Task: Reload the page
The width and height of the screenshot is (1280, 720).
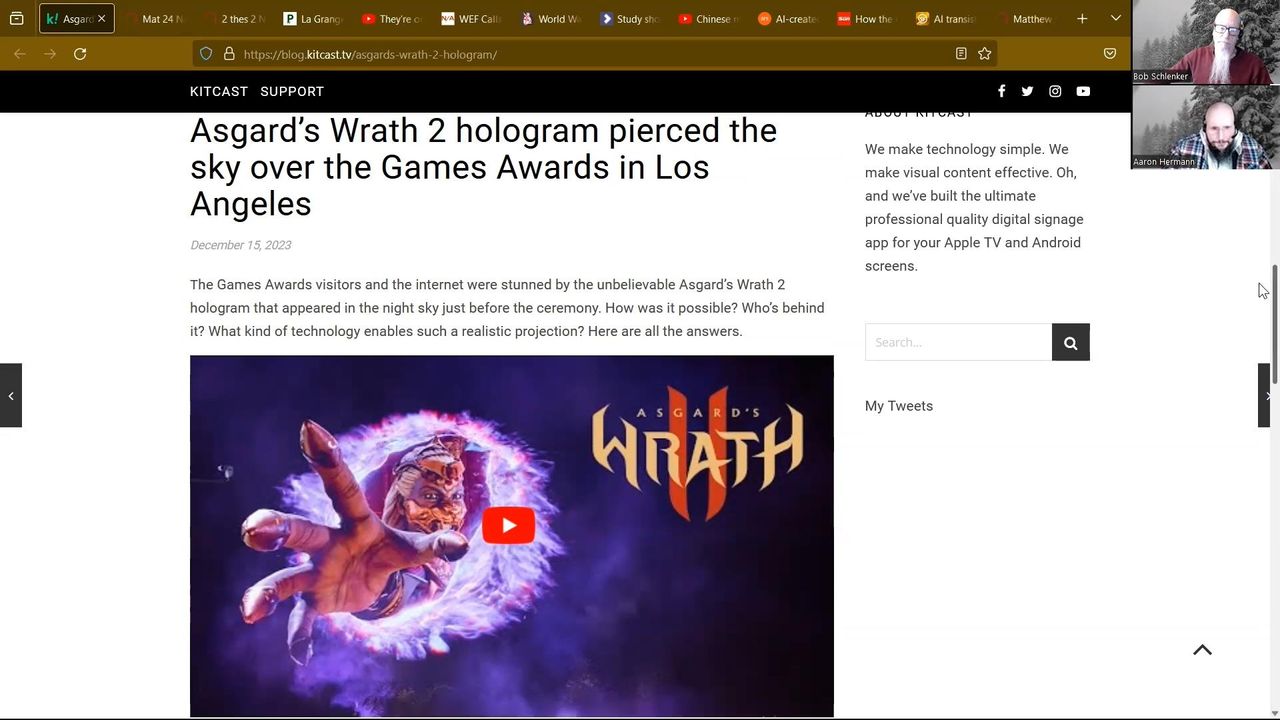Action: click(80, 54)
